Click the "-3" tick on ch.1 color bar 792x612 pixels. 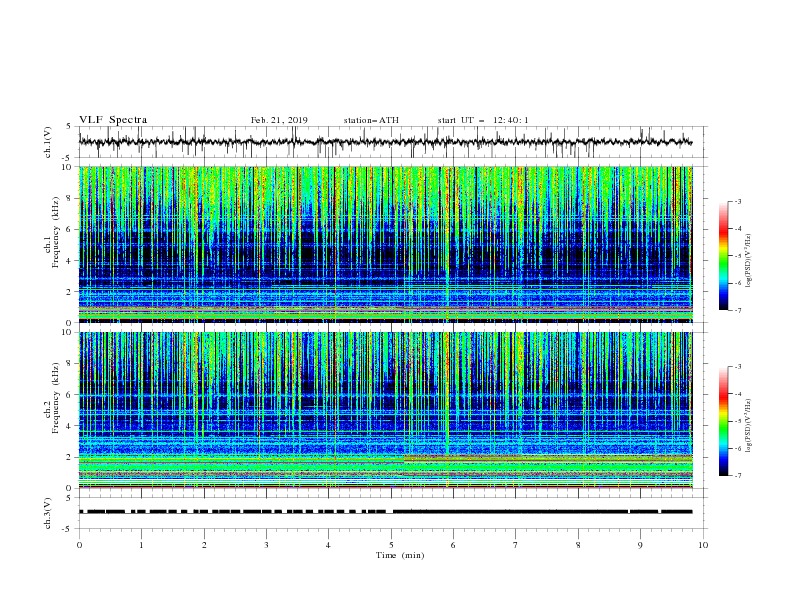pos(737,201)
